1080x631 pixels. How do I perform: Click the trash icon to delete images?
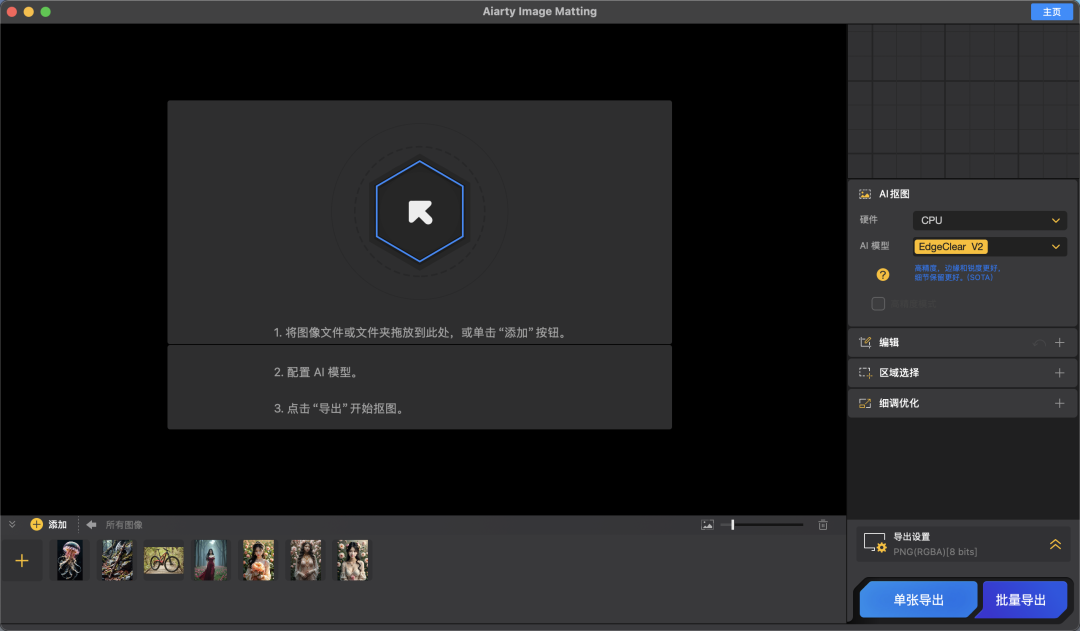click(823, 524)
